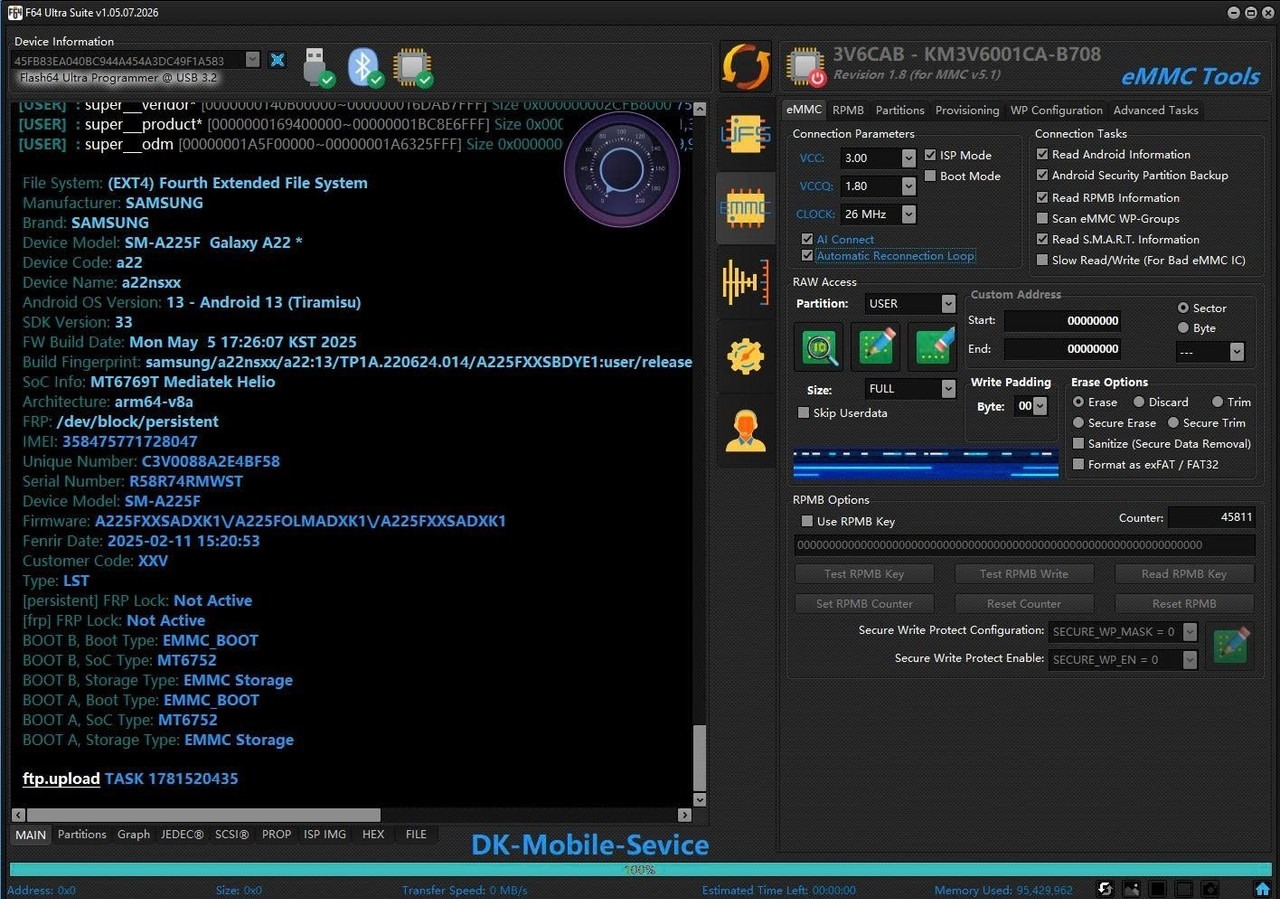Toggle the AI Connect checkbox

[807, 239]
